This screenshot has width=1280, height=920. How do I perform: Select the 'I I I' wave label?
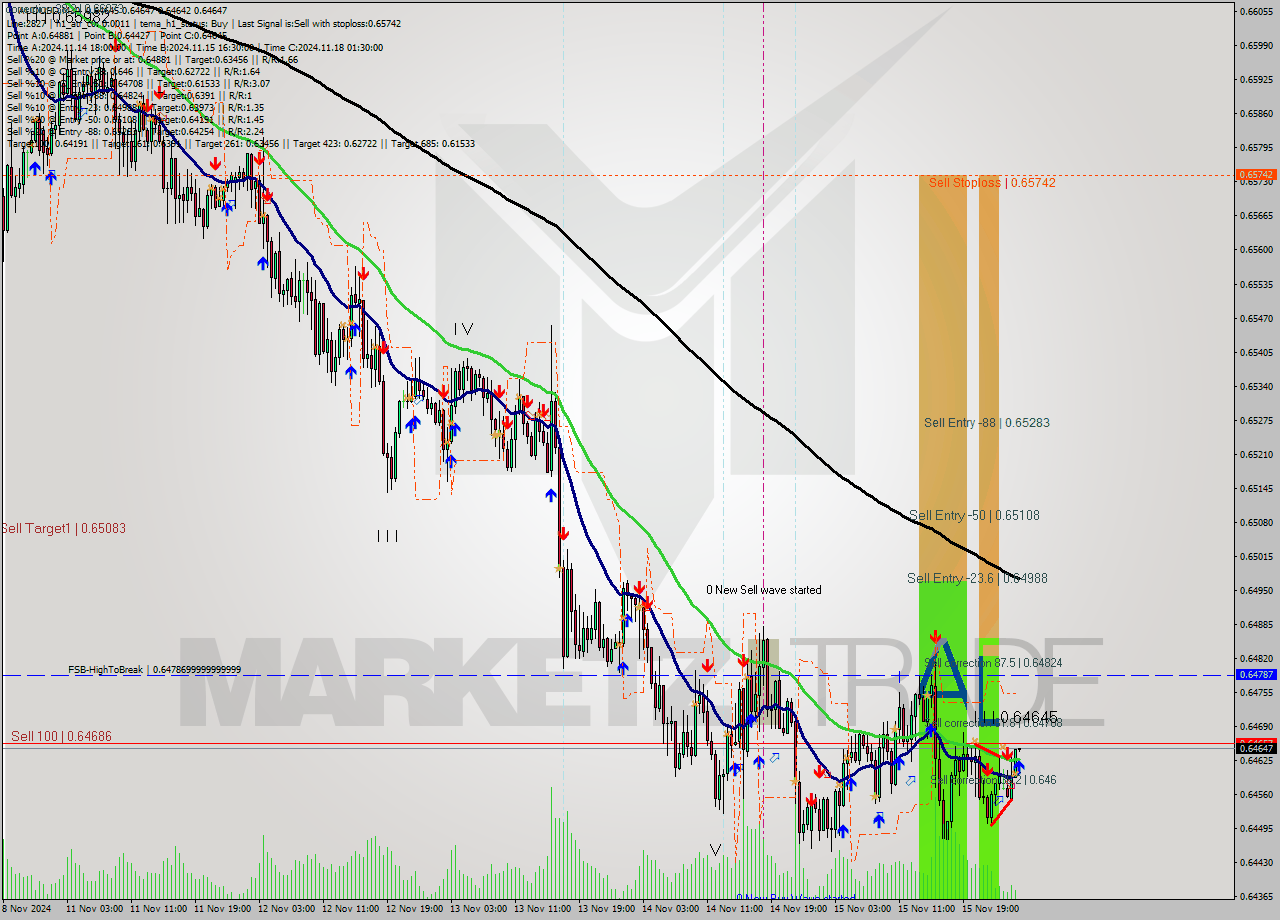coord(387,536)
